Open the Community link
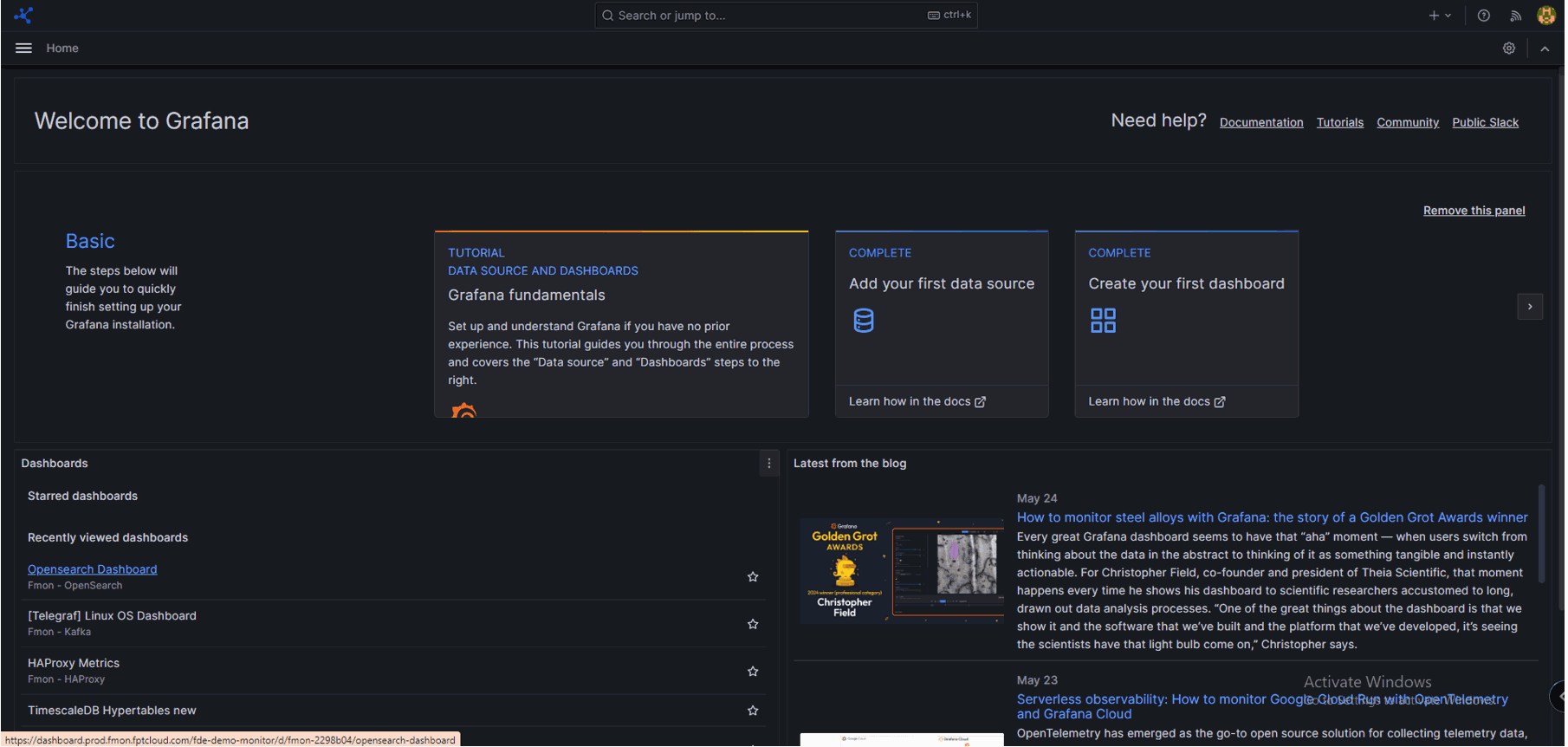The height and width of the screenshot is (747, 1568). (x=1408, y=123)
